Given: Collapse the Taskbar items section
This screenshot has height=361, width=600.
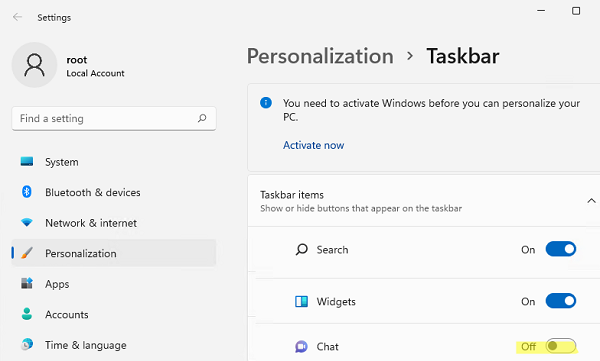Looking at the screenshot, I should (x=591, y=201).
